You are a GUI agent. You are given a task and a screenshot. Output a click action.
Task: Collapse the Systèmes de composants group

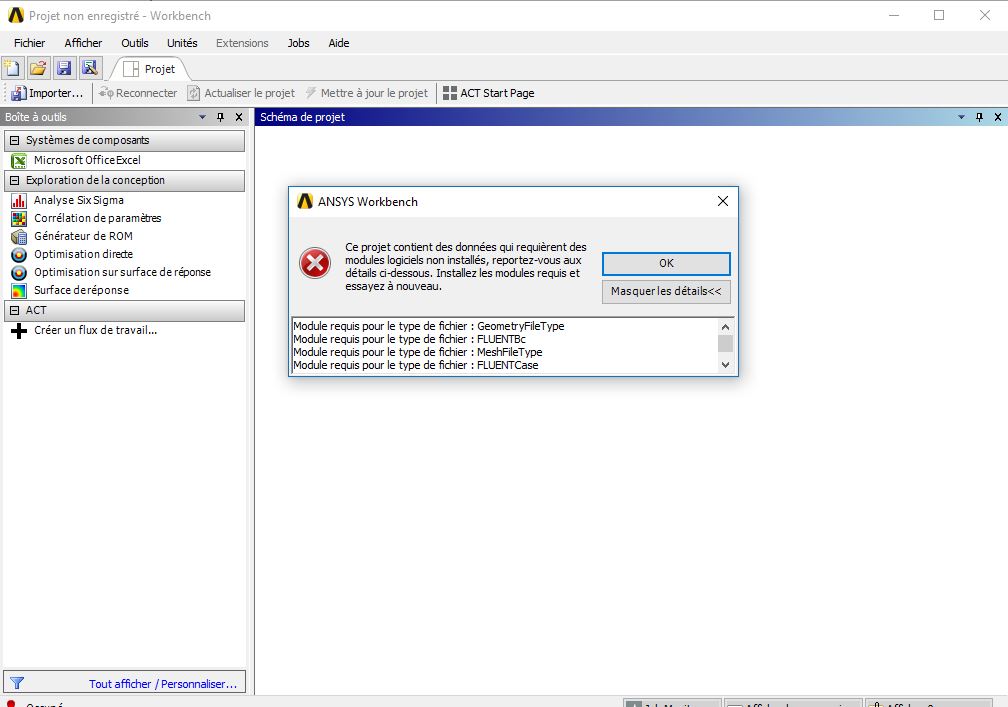(x=15, y=140)
